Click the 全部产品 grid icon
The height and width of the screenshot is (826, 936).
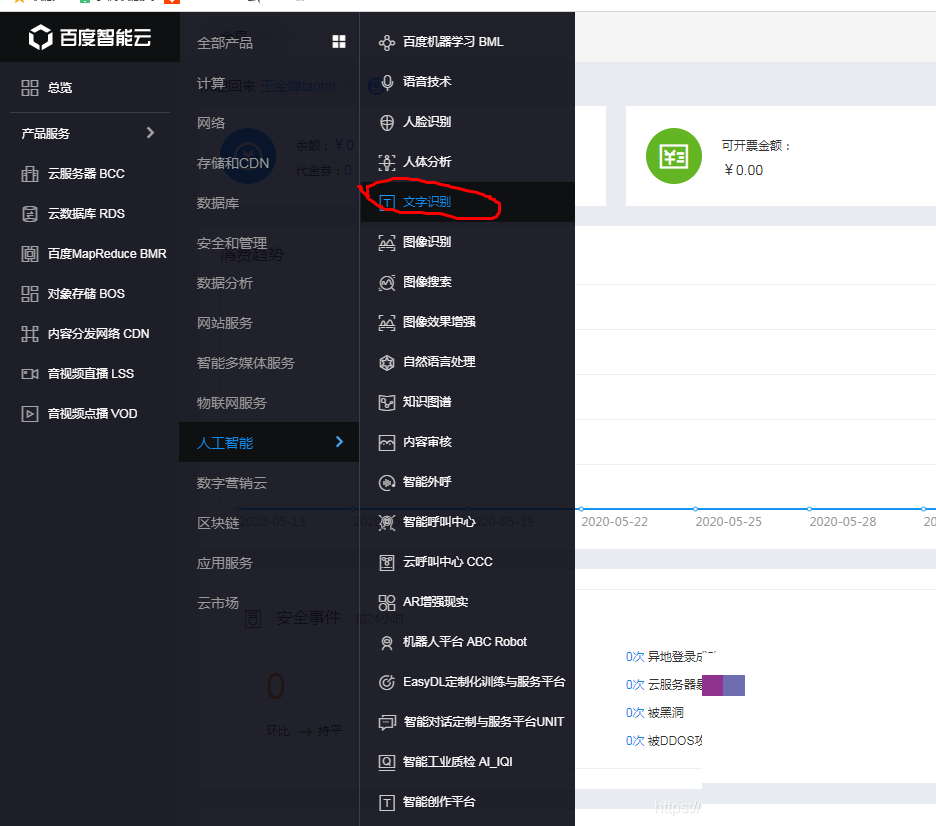click(x=338, y=41)
